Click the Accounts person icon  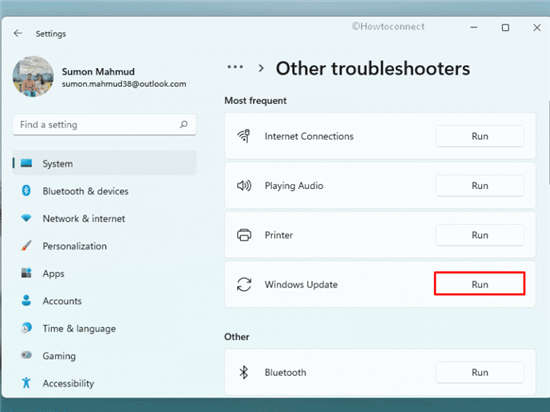26,300
